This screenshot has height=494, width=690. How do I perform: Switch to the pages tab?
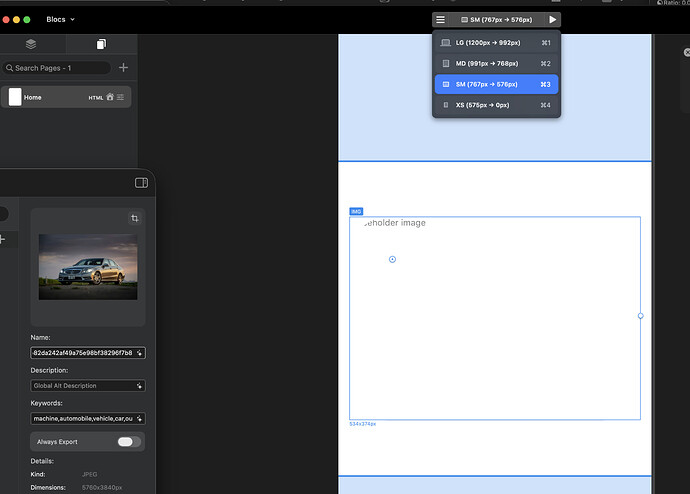(x=101, y=44)
